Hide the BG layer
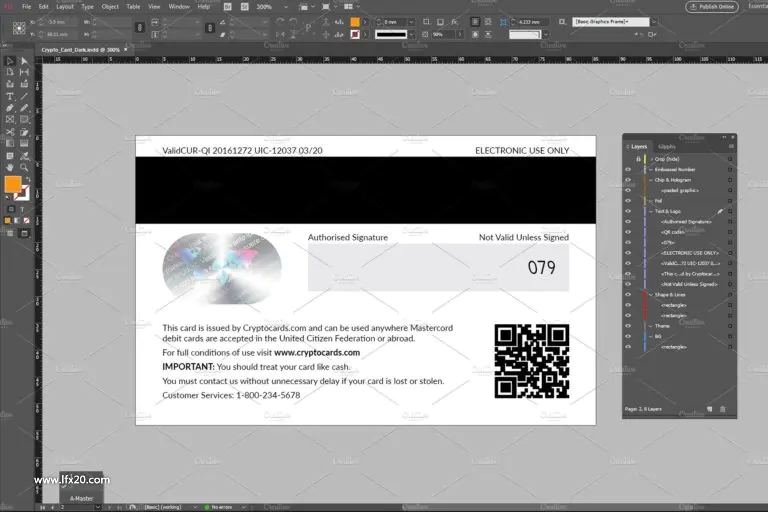This screenshot has width=768, height=512. (628, 337)
